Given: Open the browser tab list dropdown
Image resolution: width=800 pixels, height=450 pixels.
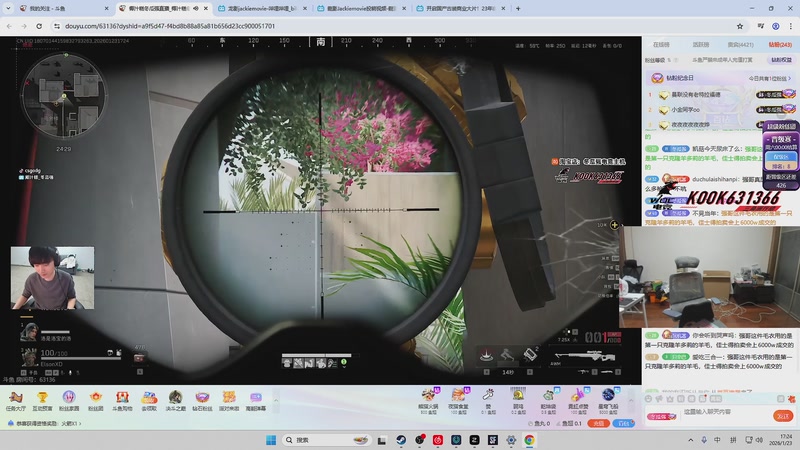Looking at the screenshot, I should click(8, 8).
